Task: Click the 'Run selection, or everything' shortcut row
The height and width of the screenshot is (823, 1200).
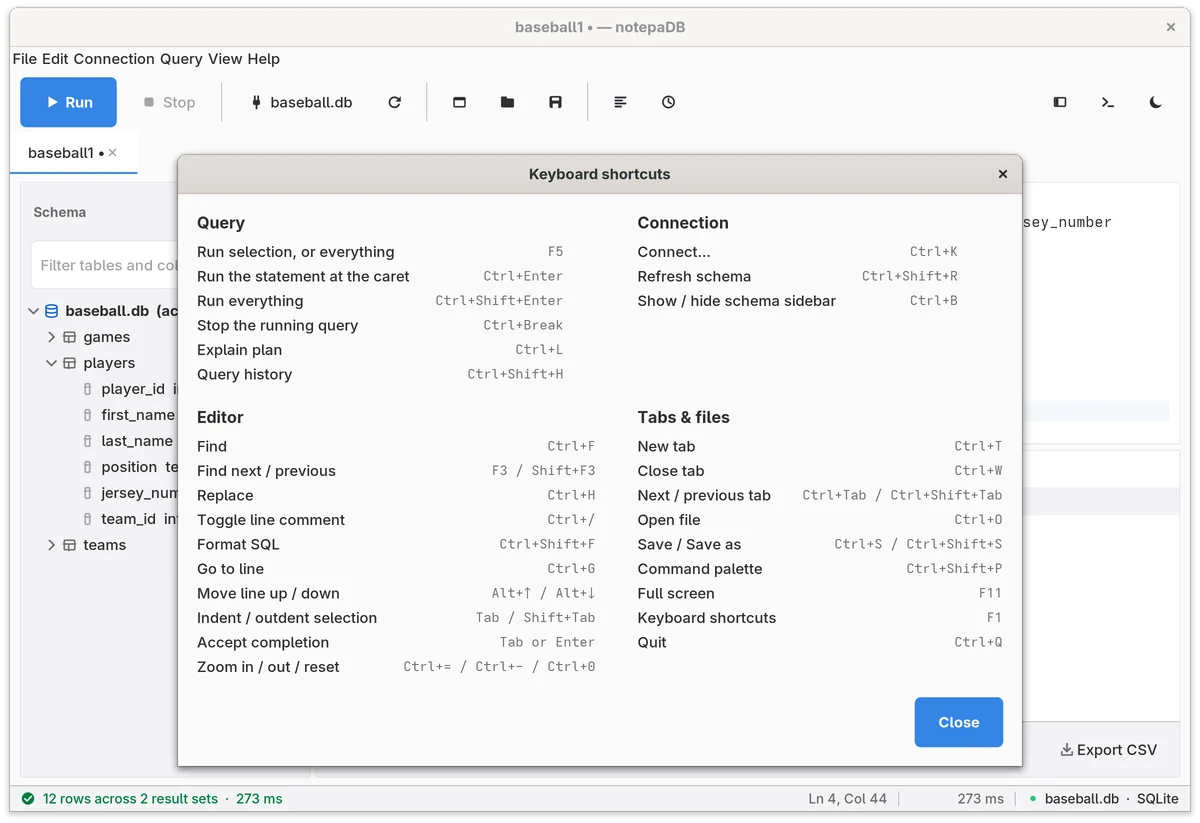Action: pos(380,252)
